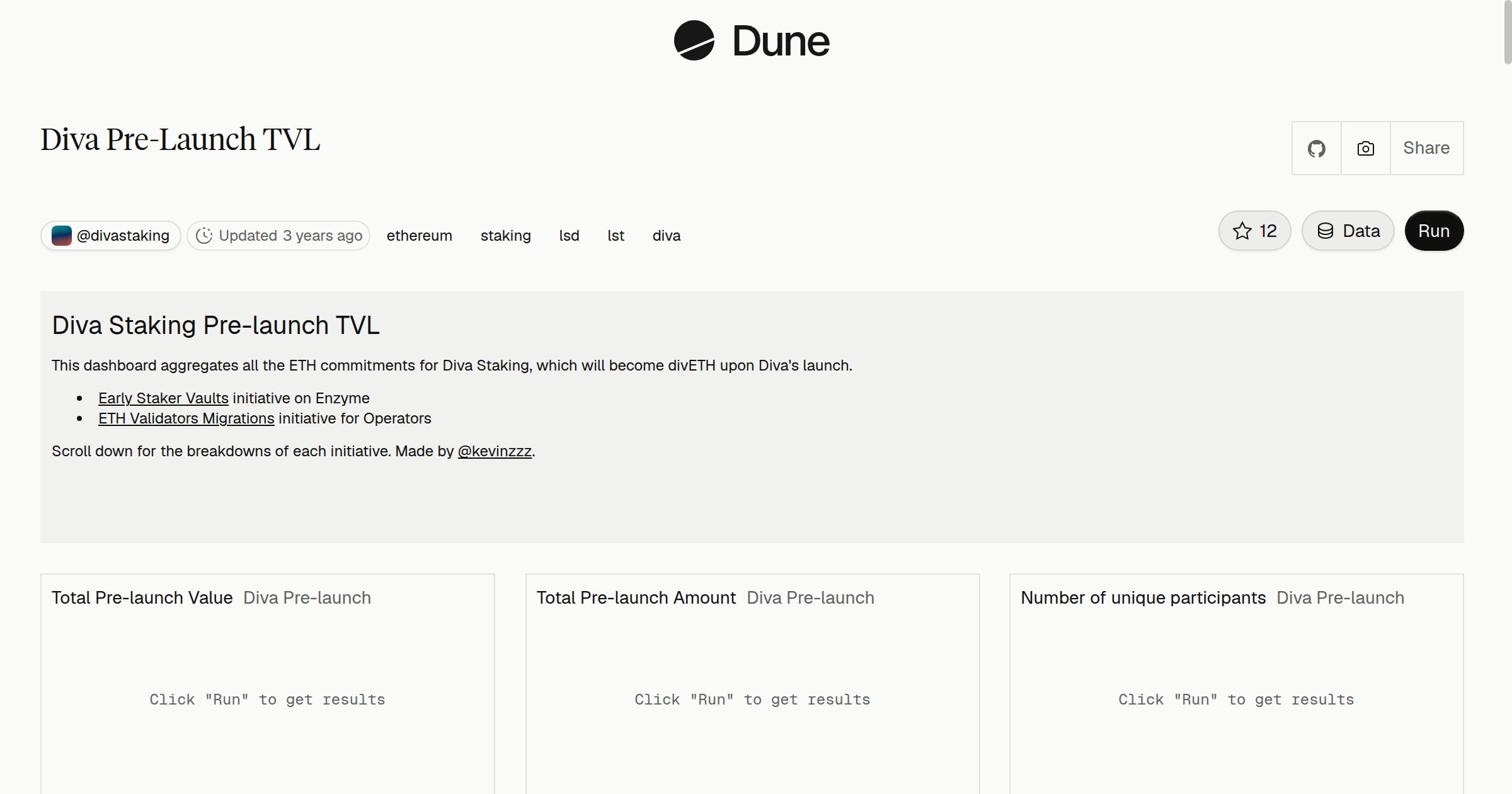This screenshot has width=1512, height=794.
Task: Click the camera screenshot icon
Action: [x=1365, y=149]
